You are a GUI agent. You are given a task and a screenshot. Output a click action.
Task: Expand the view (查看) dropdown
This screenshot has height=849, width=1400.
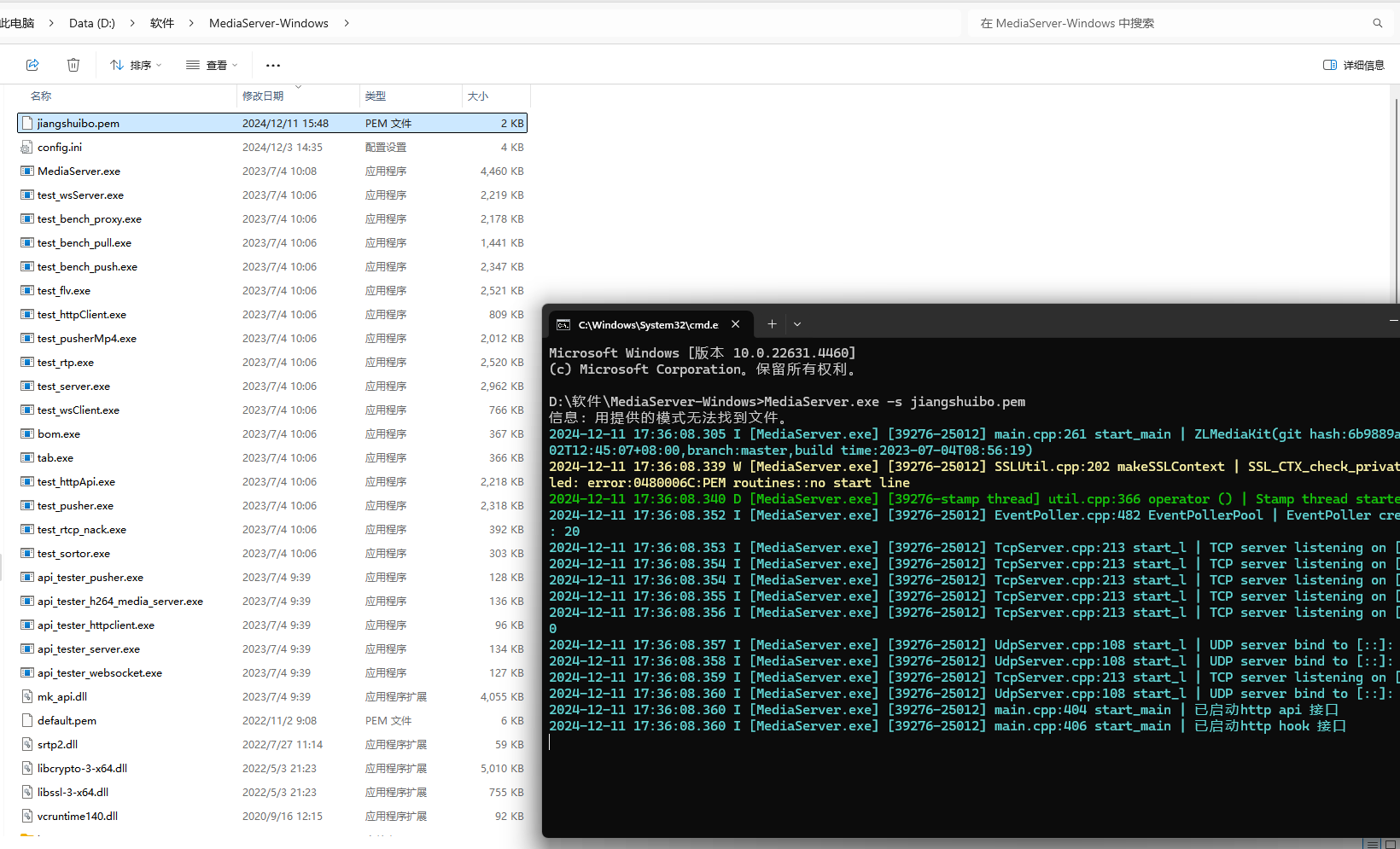(212, 65)
